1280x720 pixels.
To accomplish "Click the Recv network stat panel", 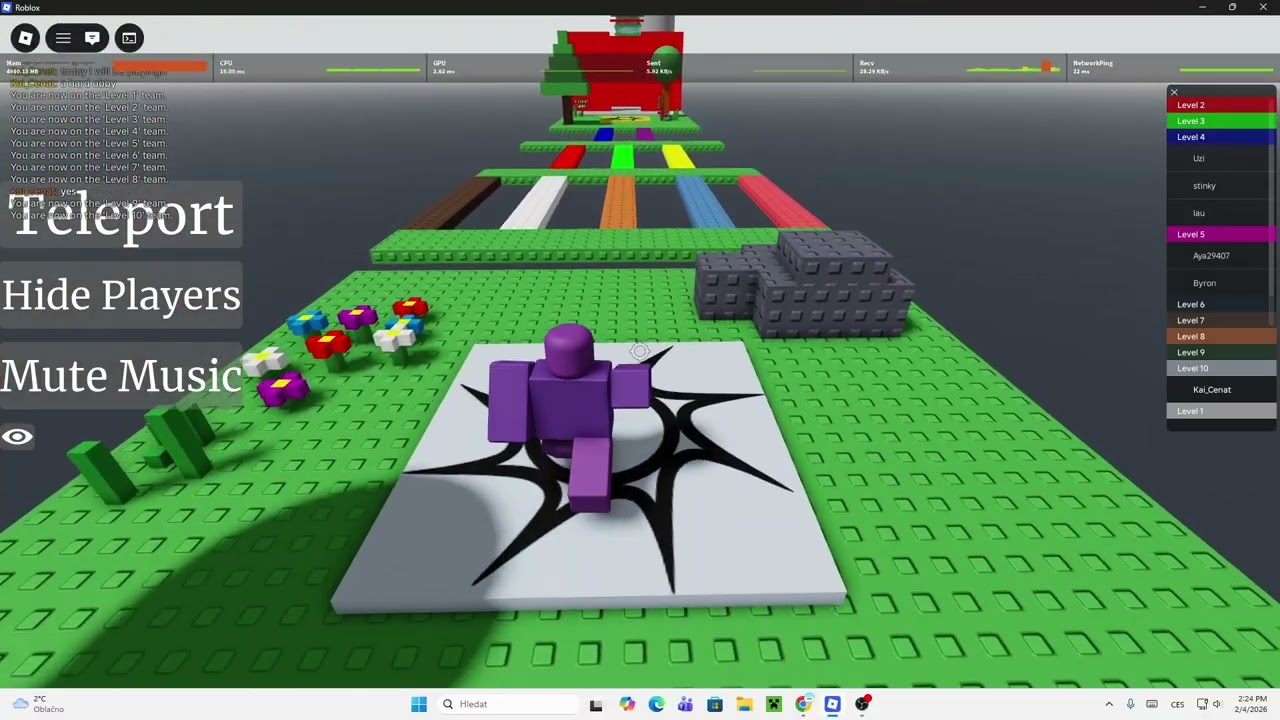I will click(959, 67).
